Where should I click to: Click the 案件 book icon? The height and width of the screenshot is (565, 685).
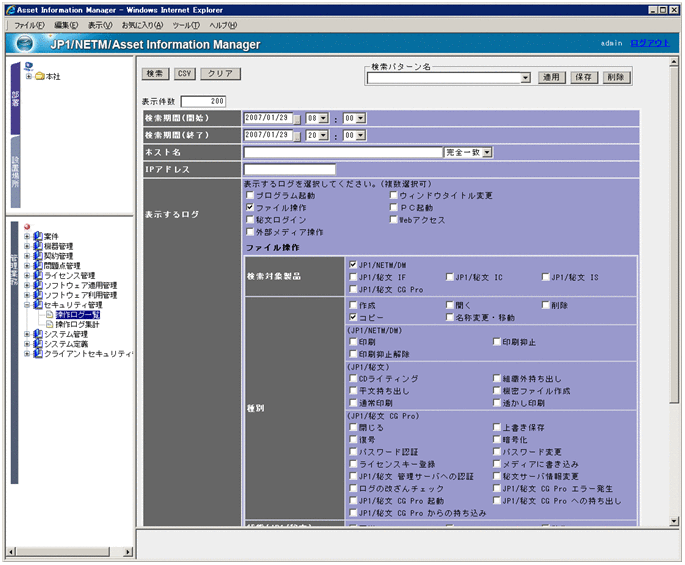point(38,236)
